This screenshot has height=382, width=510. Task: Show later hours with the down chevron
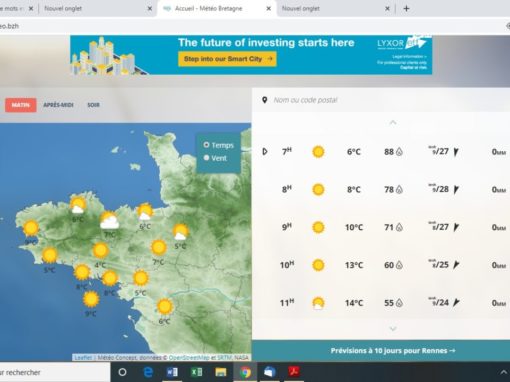click(393, 329)
